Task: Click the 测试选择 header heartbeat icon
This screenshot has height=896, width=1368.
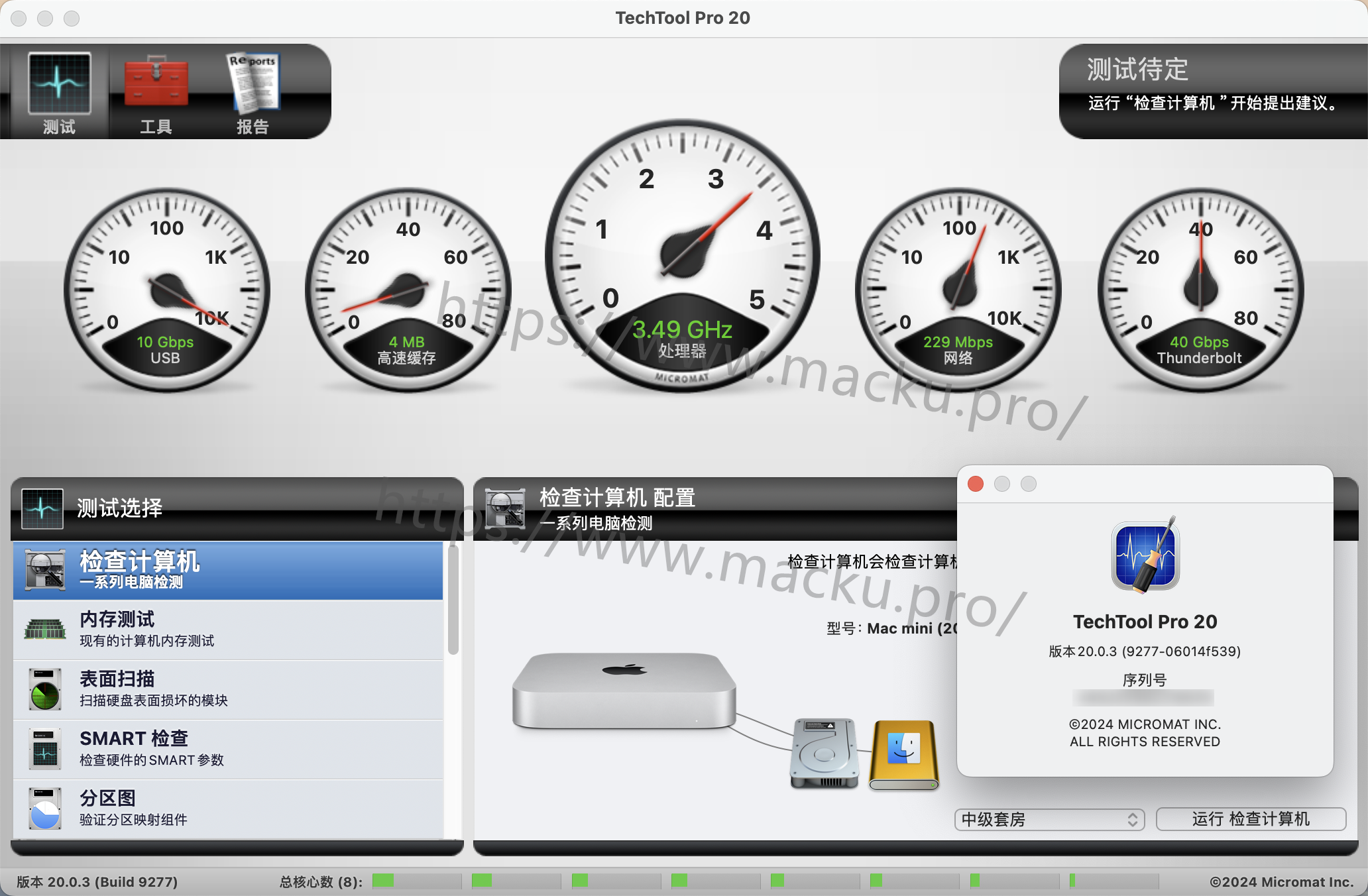Action: (x=42, y=508)
